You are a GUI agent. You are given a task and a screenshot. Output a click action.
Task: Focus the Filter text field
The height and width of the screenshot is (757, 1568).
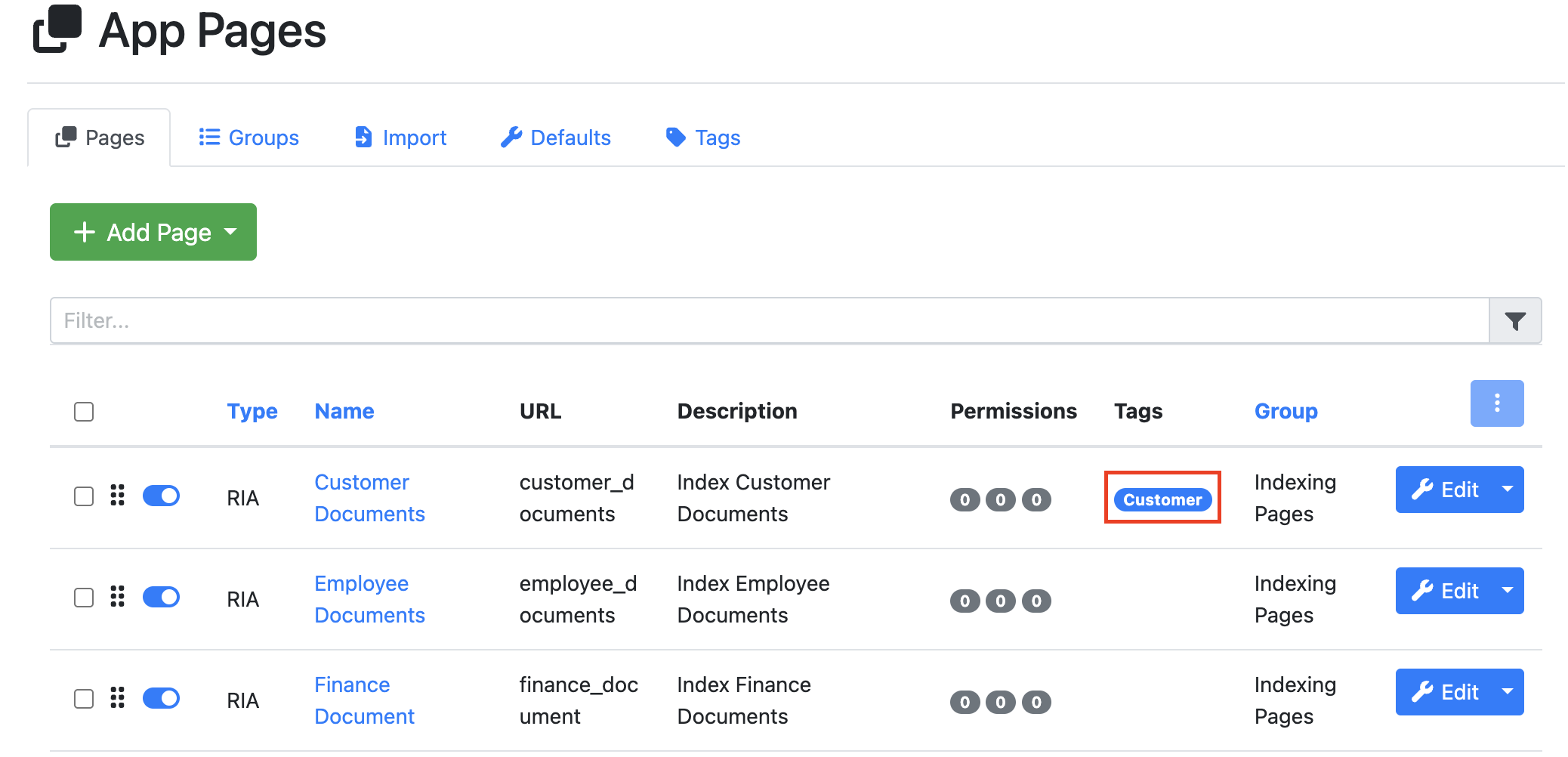770,321
